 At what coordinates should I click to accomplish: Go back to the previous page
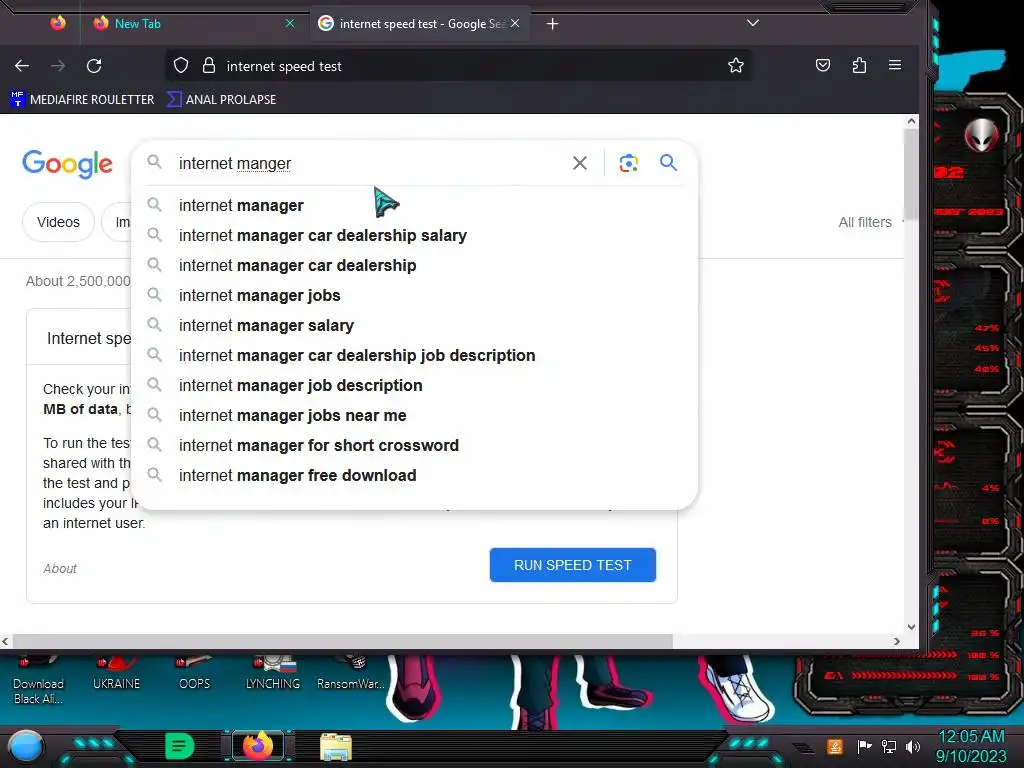(x=22, y=65)
